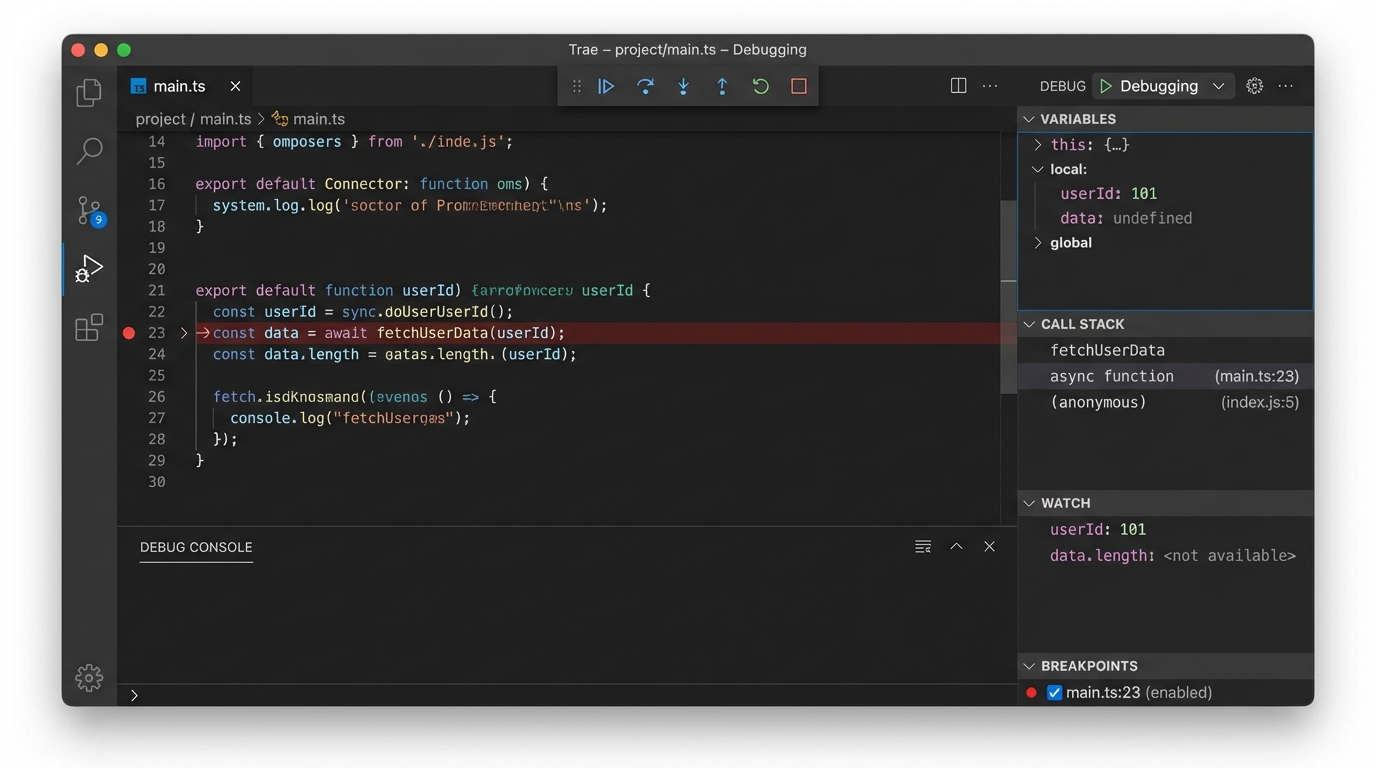This screenshot has height=768, width=1376.
Task: Select the DEBUG CONSOLE label
Action: click(196, 547)
